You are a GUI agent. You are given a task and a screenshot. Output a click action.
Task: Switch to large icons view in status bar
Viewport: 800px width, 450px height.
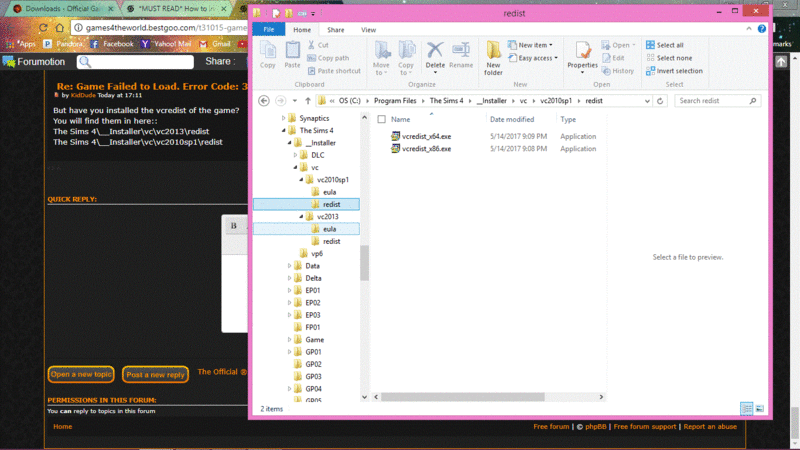coord(760,408)
